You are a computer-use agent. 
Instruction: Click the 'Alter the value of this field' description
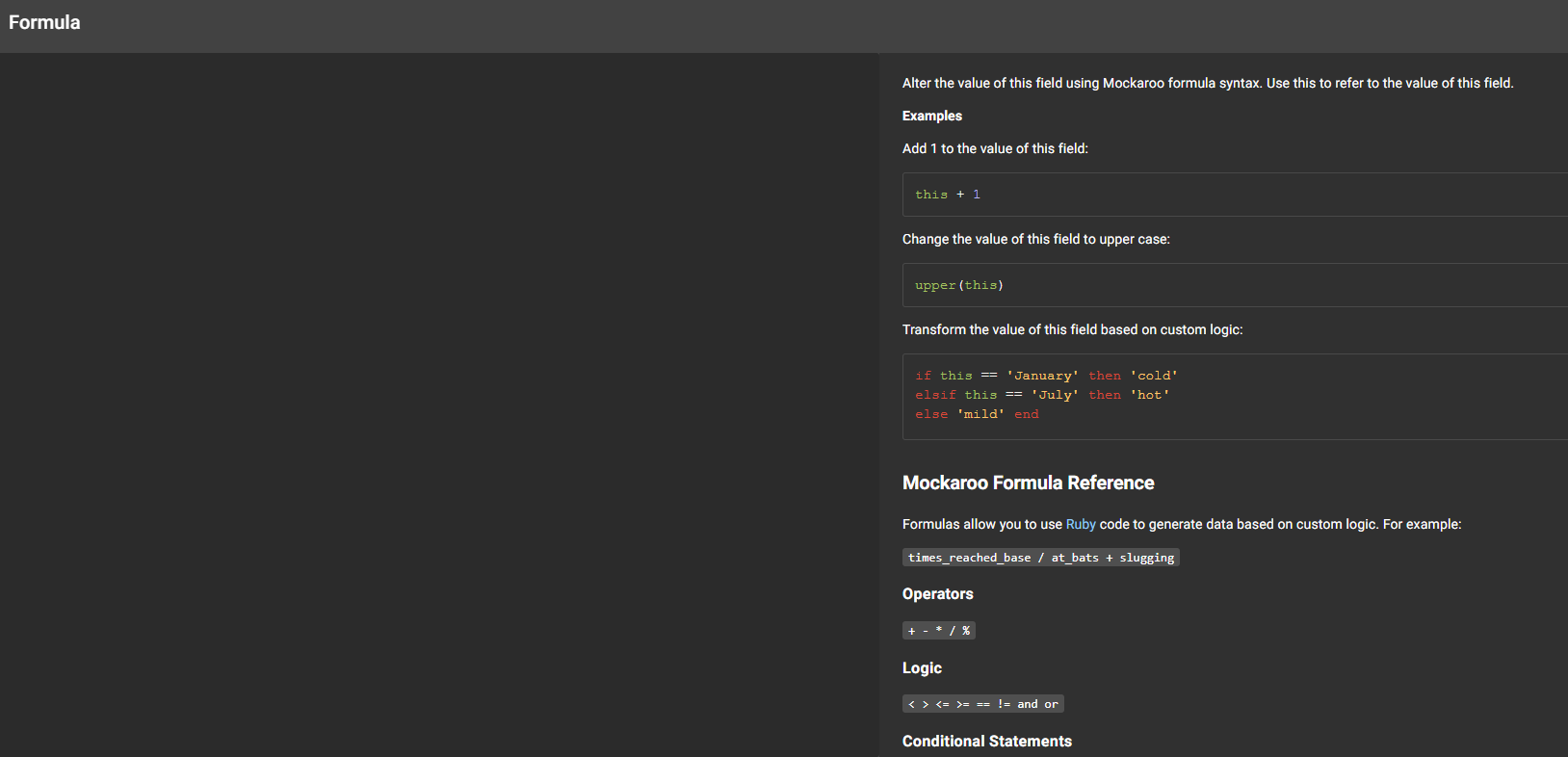tap(1208, 83)
